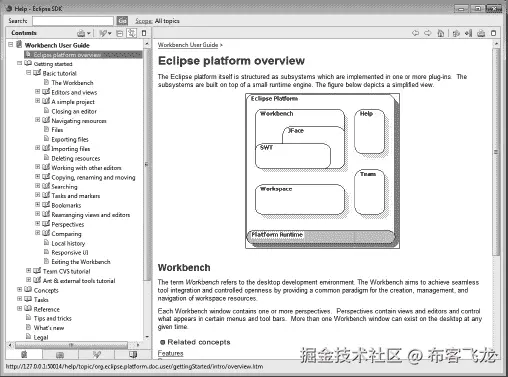508x377 pixels.
Task: Select Working with other editors item
Action: coord(86,168)
